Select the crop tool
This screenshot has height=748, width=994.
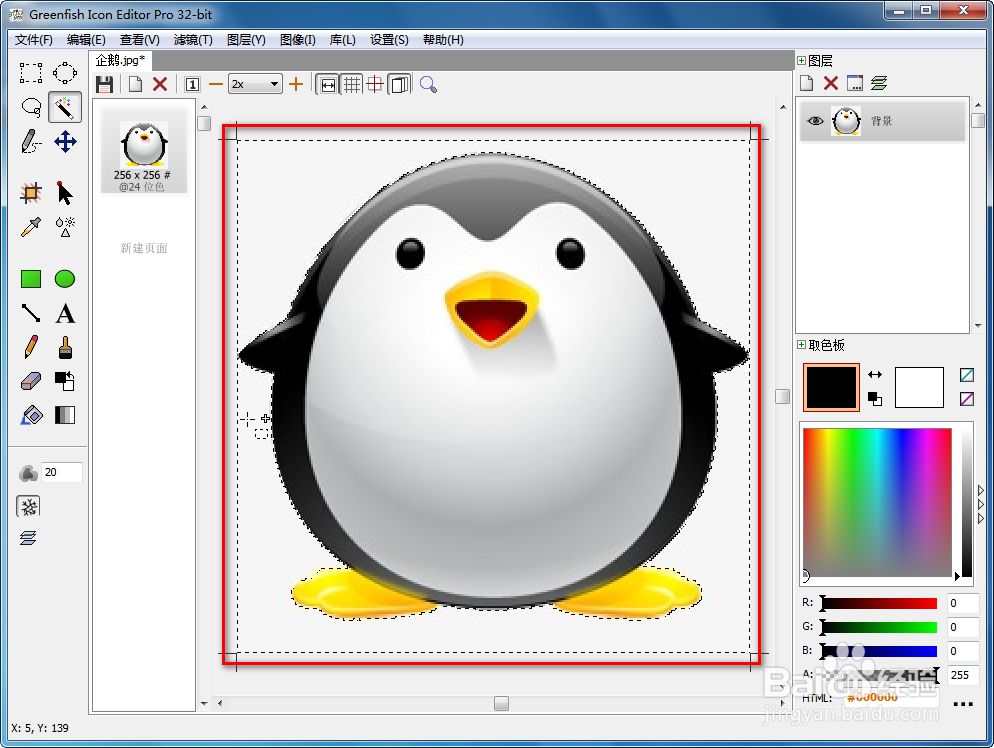[30, 193]
